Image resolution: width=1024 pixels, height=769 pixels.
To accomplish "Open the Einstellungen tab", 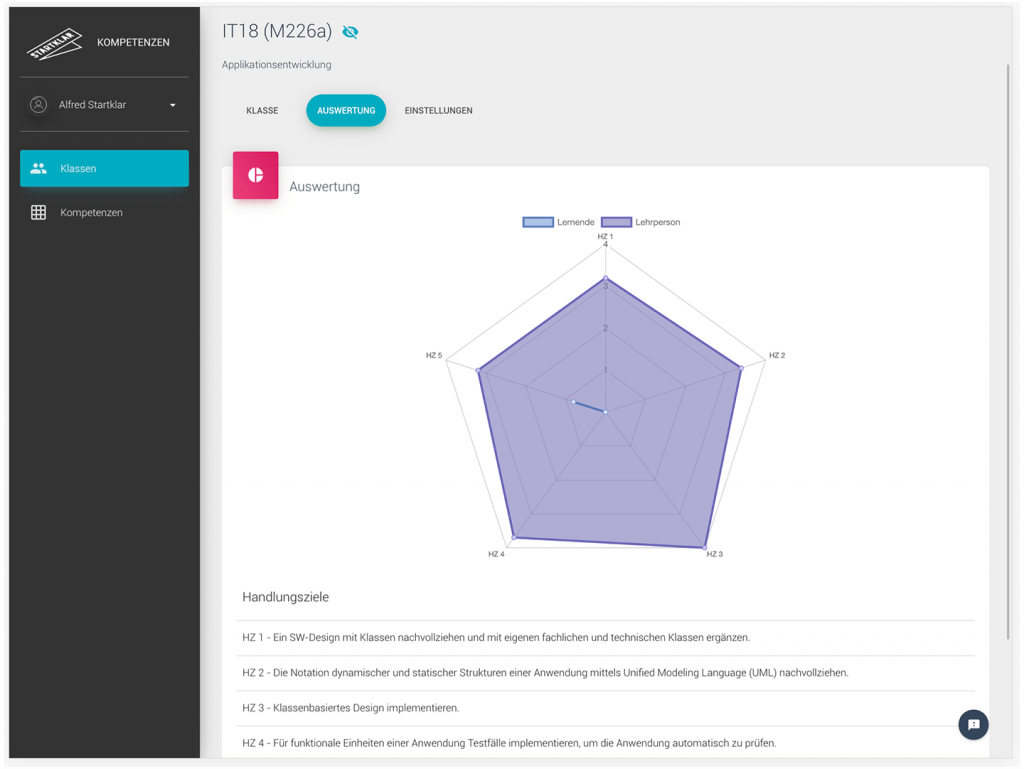I will (x=438, y=111).
